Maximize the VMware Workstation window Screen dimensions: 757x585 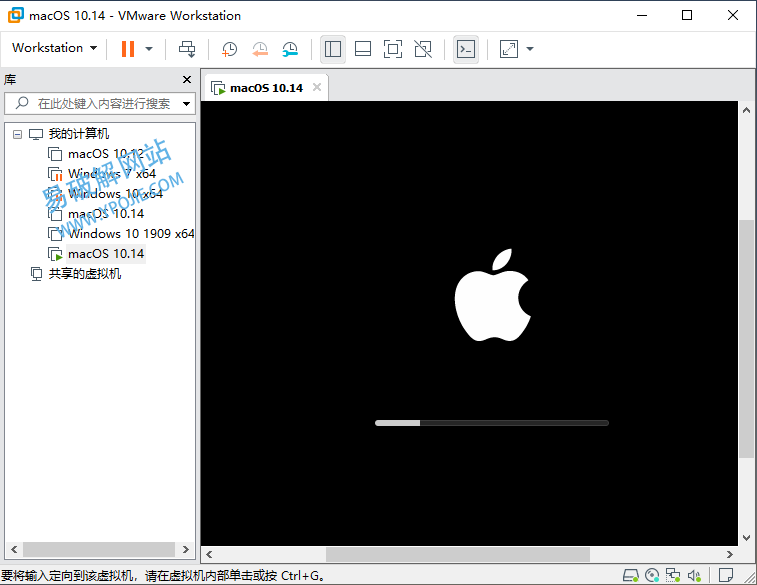pos(687,15)
